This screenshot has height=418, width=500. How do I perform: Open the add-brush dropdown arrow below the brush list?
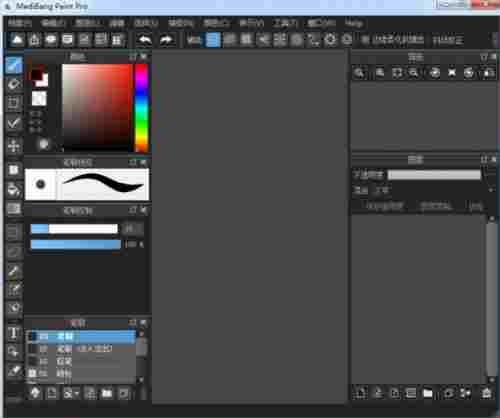[x=77, y=394]
